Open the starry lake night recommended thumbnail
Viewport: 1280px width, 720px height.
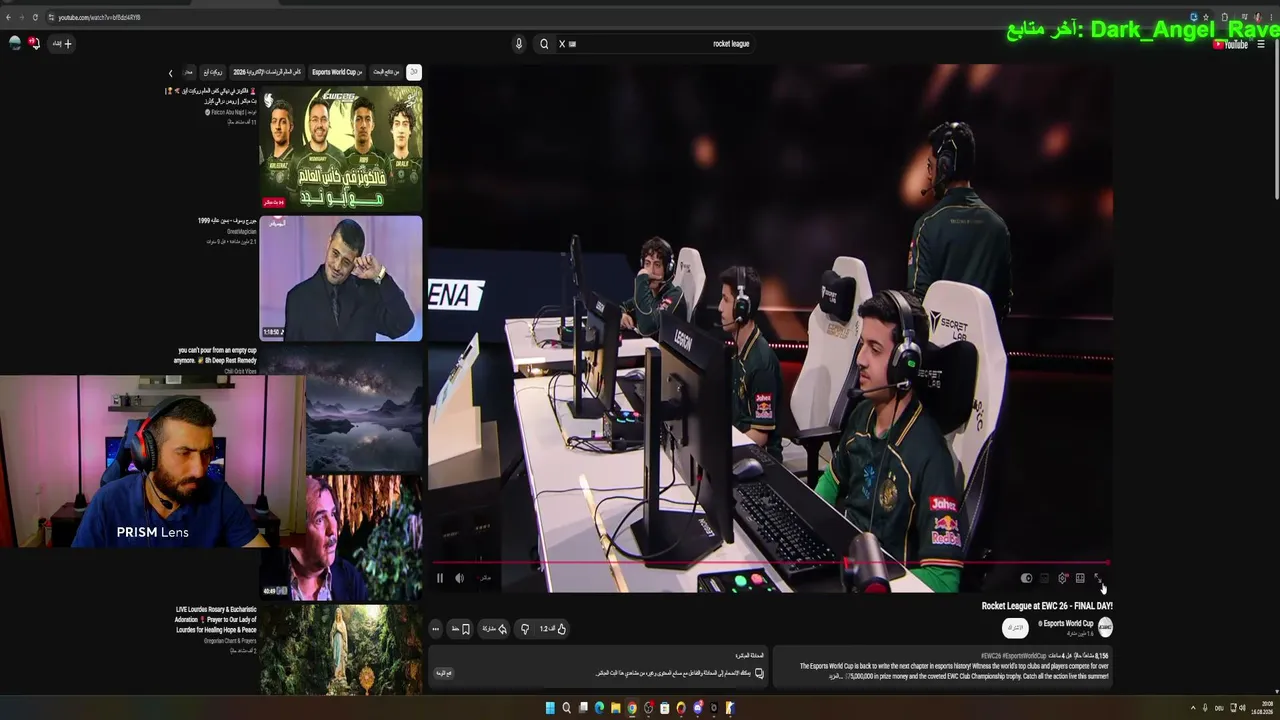(x=364, y=408)
